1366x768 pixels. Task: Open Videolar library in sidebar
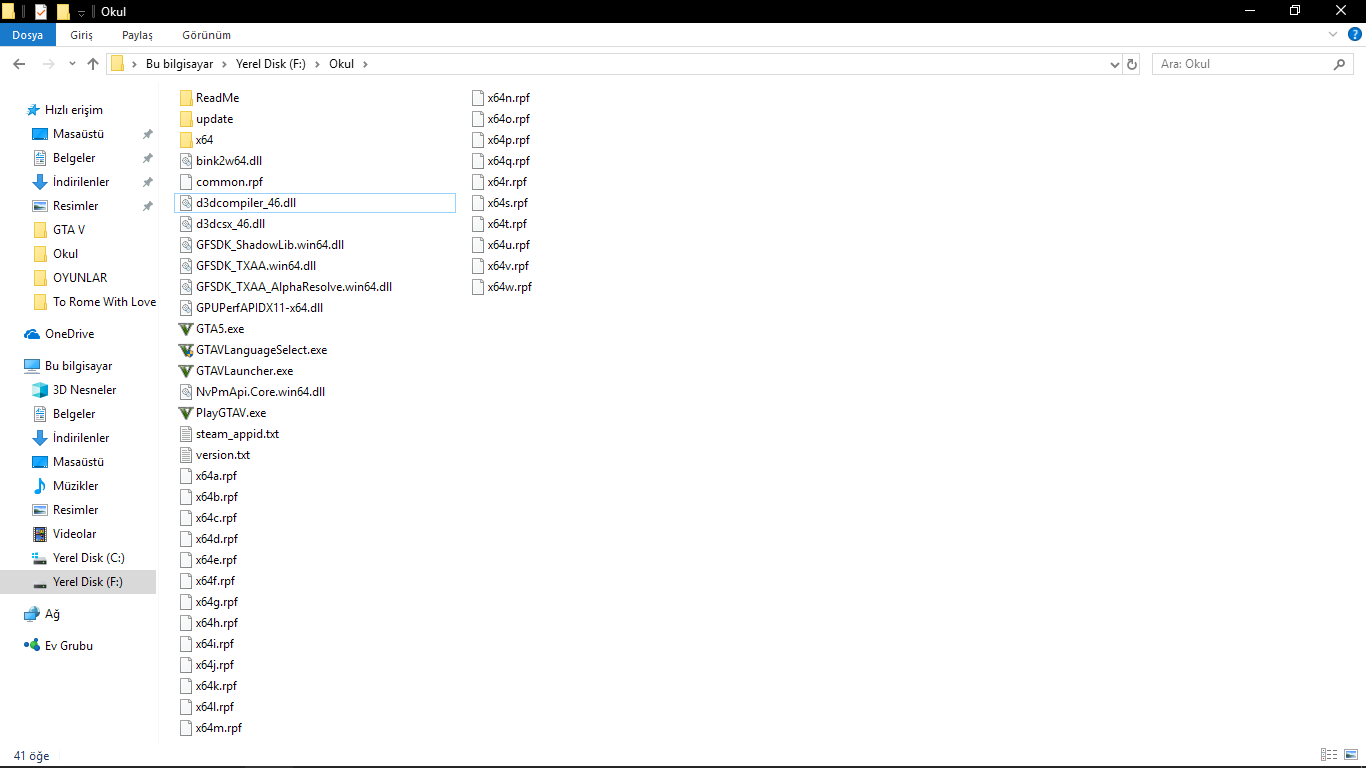[x=74, y=534]
